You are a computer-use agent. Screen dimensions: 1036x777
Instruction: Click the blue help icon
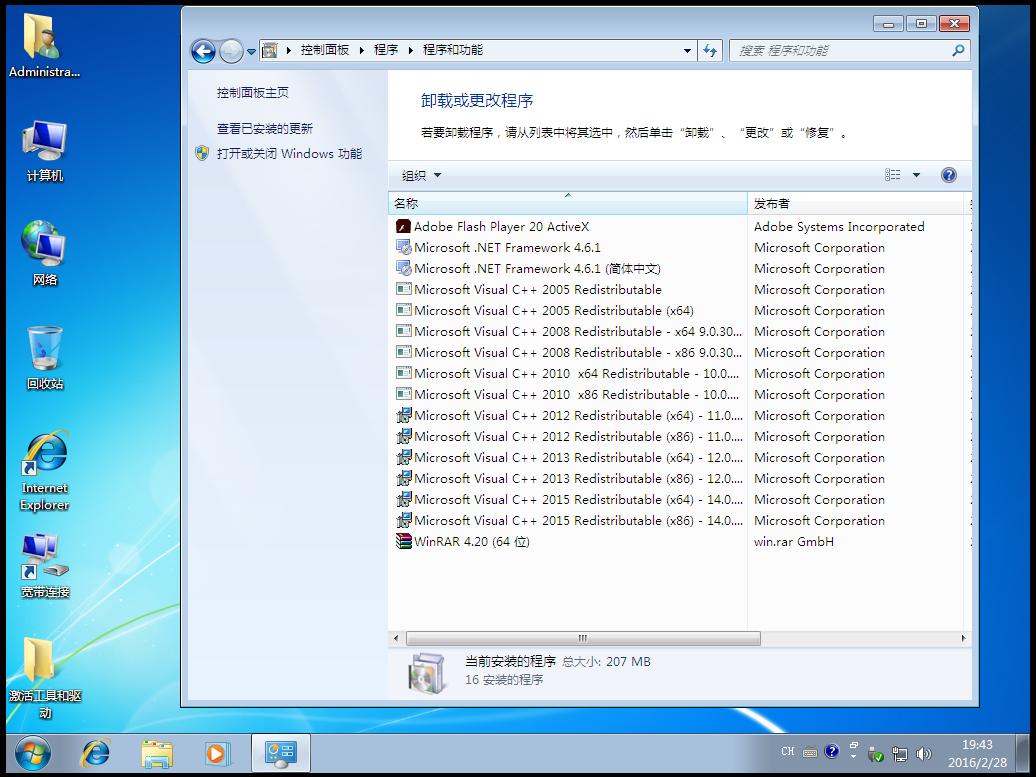[x=948, y=175]
